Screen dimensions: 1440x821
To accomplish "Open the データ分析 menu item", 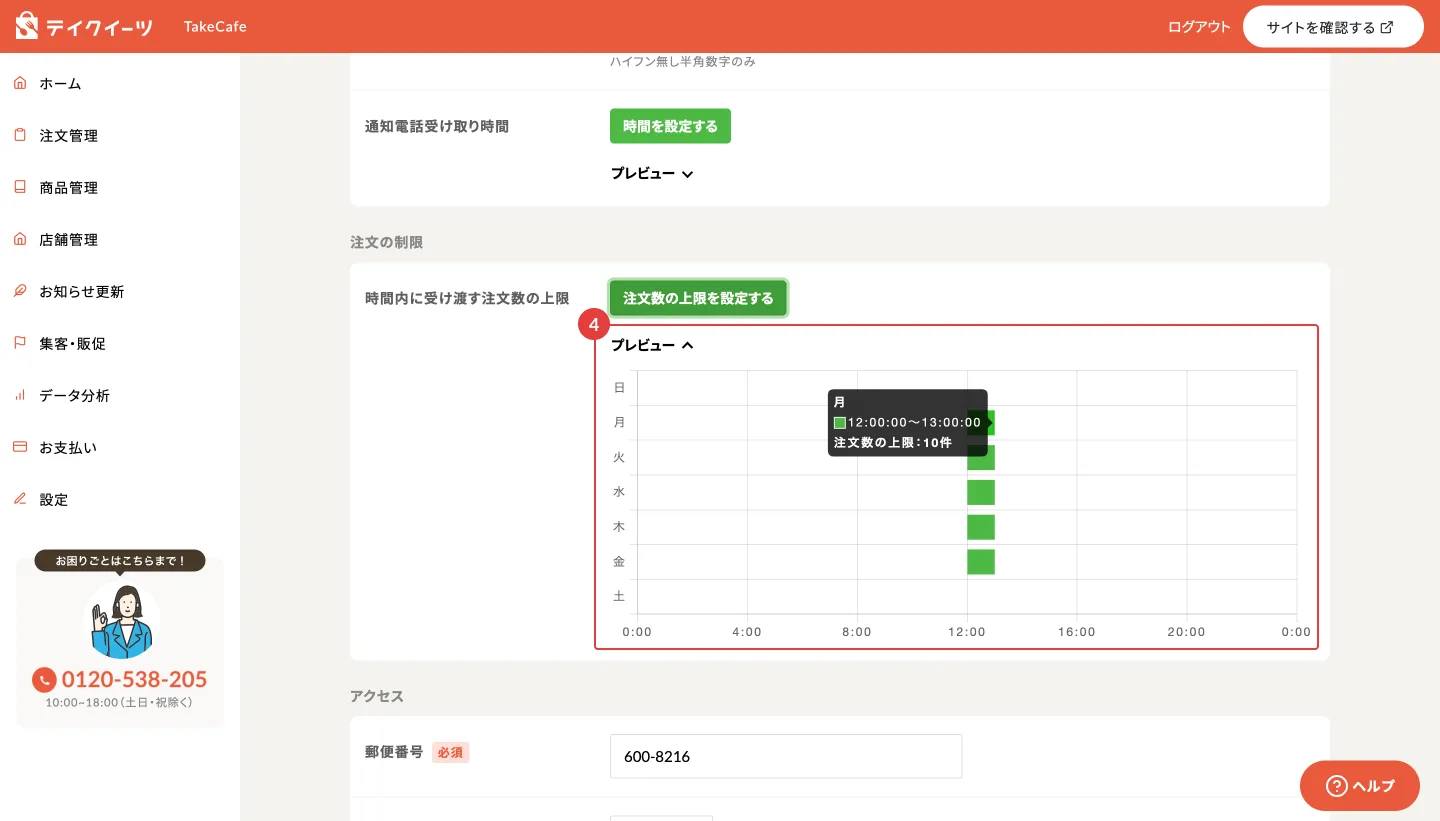I will pyautogui.click(x=75, y=396).
